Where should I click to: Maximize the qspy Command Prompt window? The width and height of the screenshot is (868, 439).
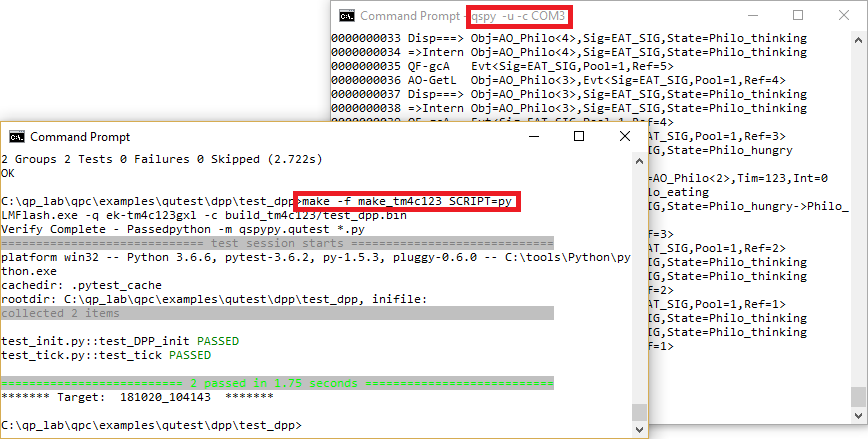797,16
